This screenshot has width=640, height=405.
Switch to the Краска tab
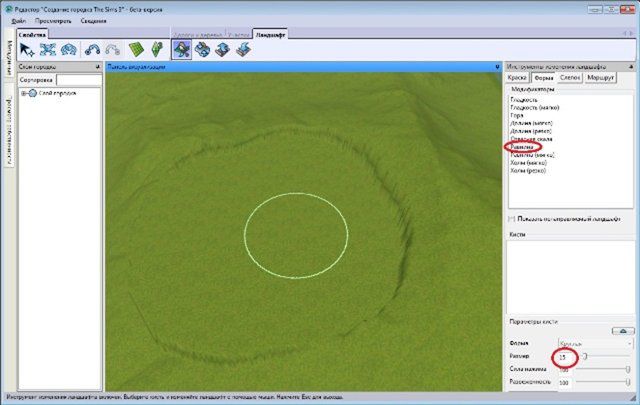(x=517, y=76)
